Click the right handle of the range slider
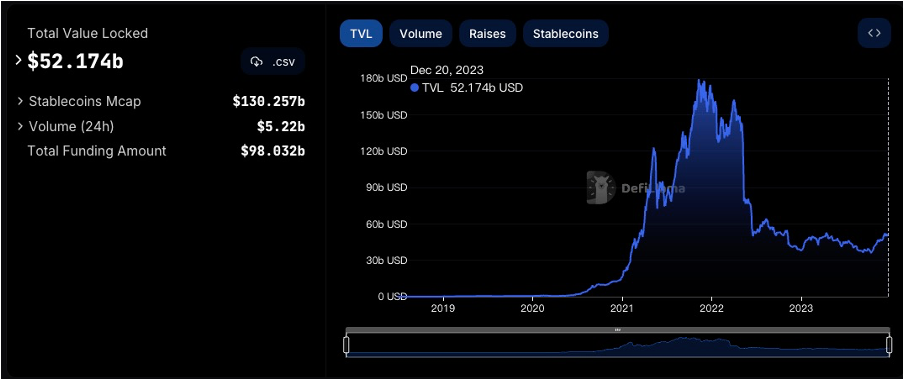Viewport: 904px width, 380px height. pyautogui.click(x=888, y=345)
